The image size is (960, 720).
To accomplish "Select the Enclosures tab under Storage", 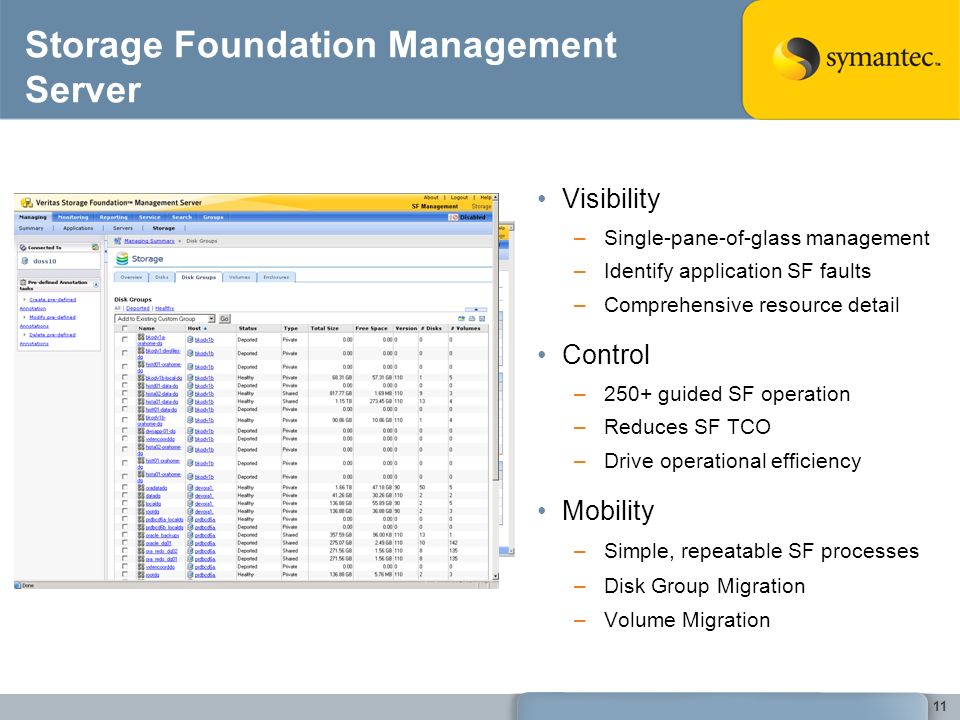I will pyautogui.click(x=276, y=277).
